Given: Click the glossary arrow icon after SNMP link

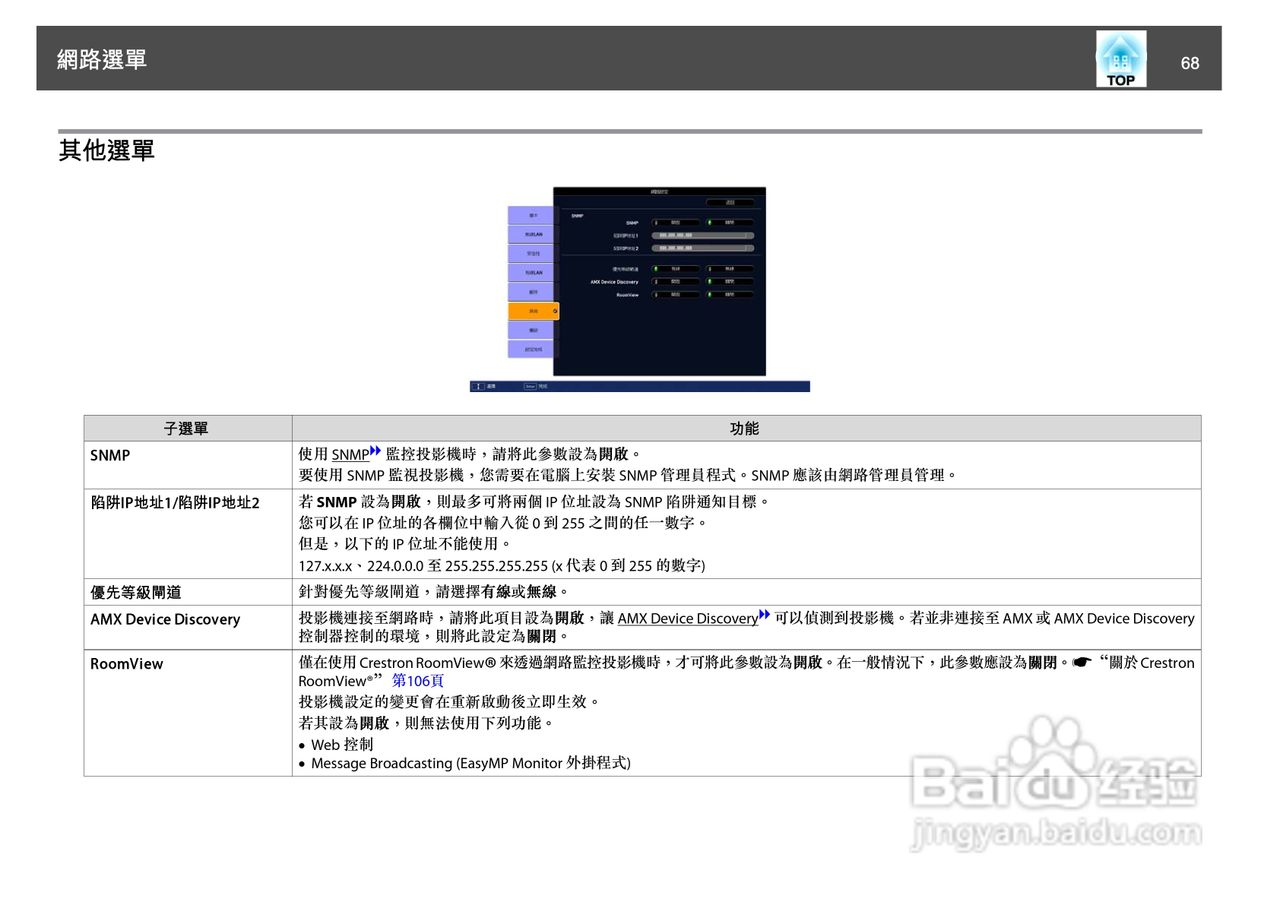Looking at the screenshot, I should (x=376, y=452).
